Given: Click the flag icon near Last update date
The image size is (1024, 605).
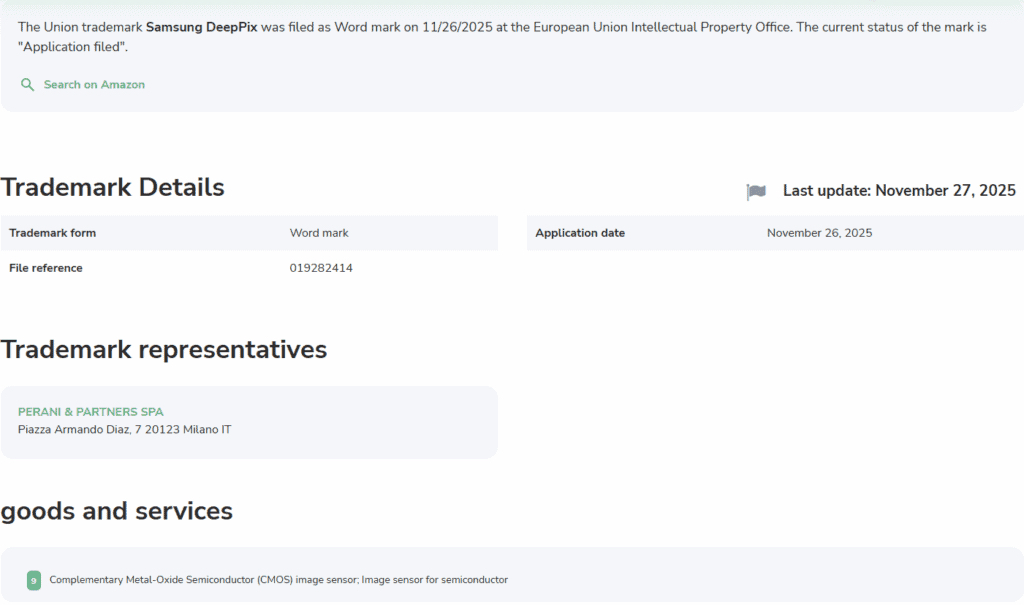Looking at the screenshot, I should click(756, 191).
